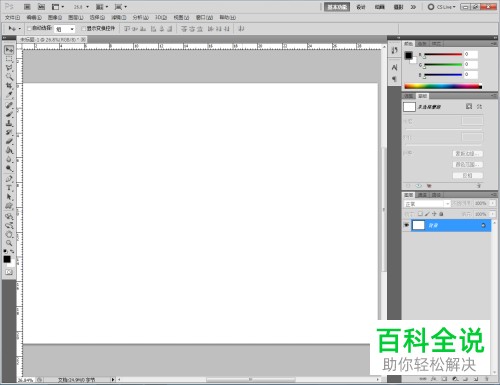Select the 3D Camera Rotate tool
500x385 pixels.
[x=9, y=225]
